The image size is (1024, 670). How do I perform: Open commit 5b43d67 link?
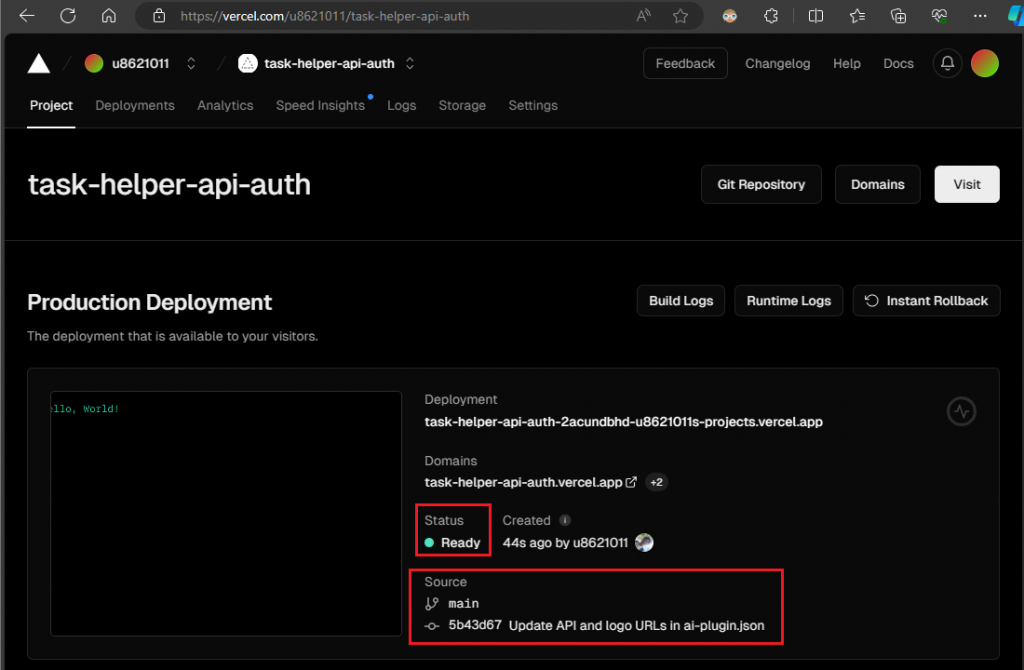click(x=475, y=625)
